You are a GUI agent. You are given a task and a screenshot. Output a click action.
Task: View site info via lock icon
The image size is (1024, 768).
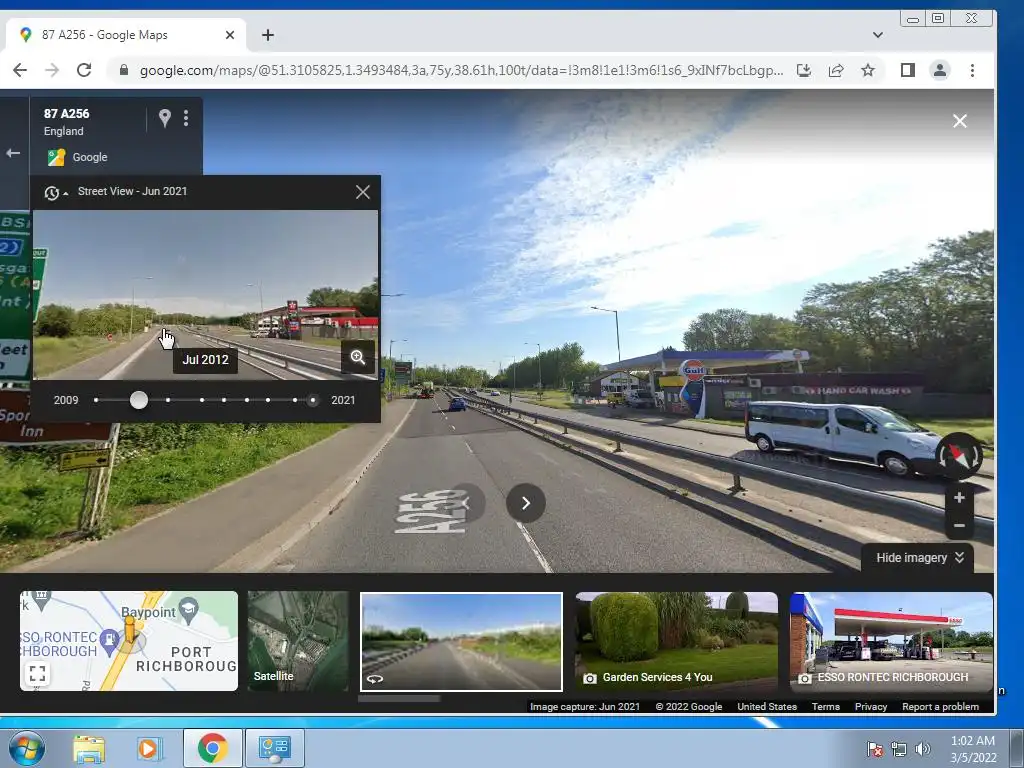pos(123,70)
